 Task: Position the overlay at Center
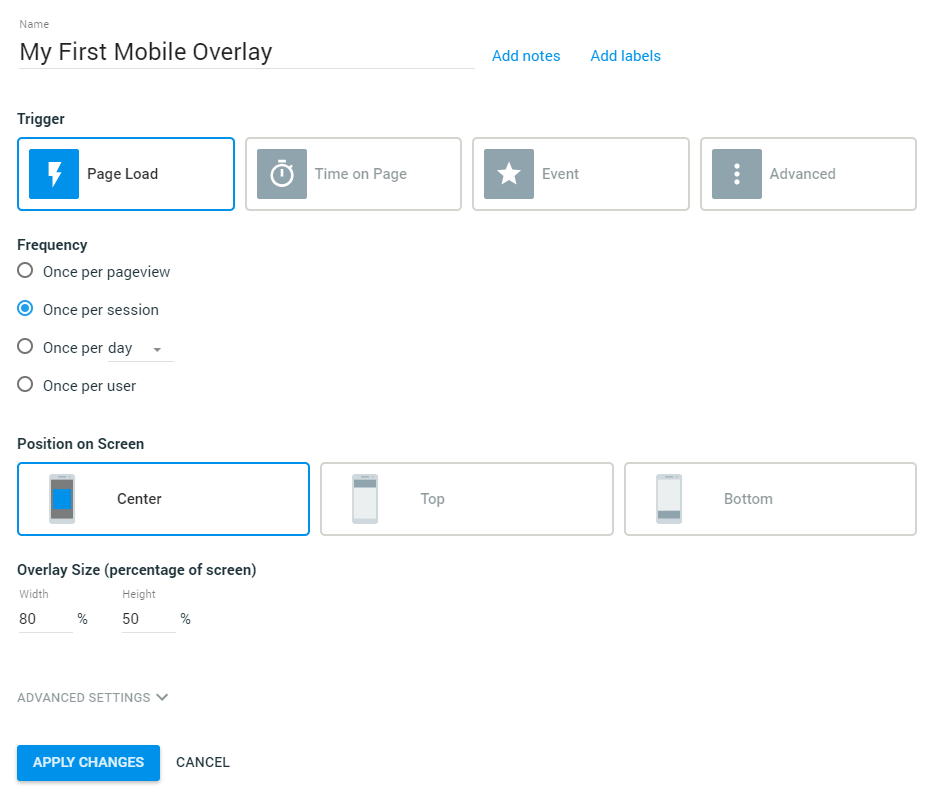[163, 499]
